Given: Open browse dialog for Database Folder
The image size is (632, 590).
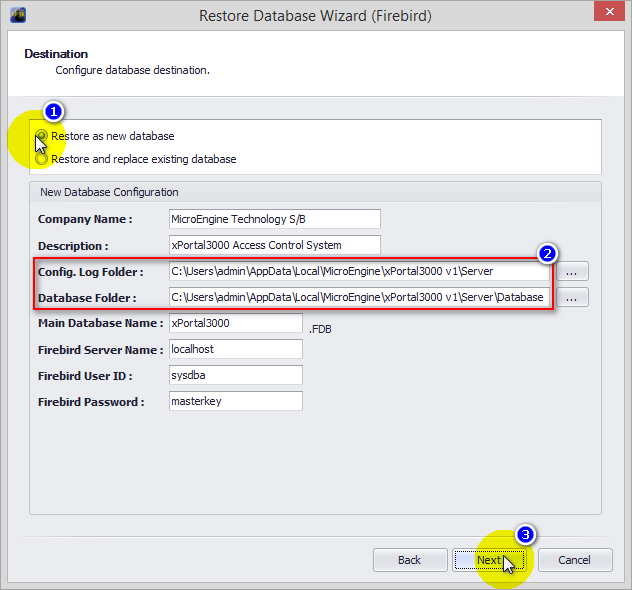Looking at the screenshot, I should (572, 297).
